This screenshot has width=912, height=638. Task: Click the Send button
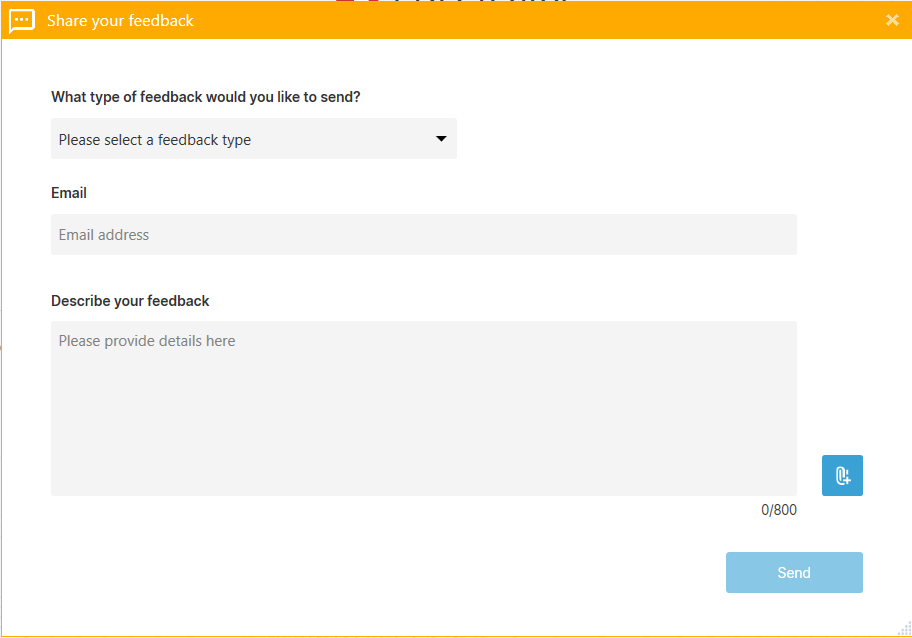(x=794, y=573)
